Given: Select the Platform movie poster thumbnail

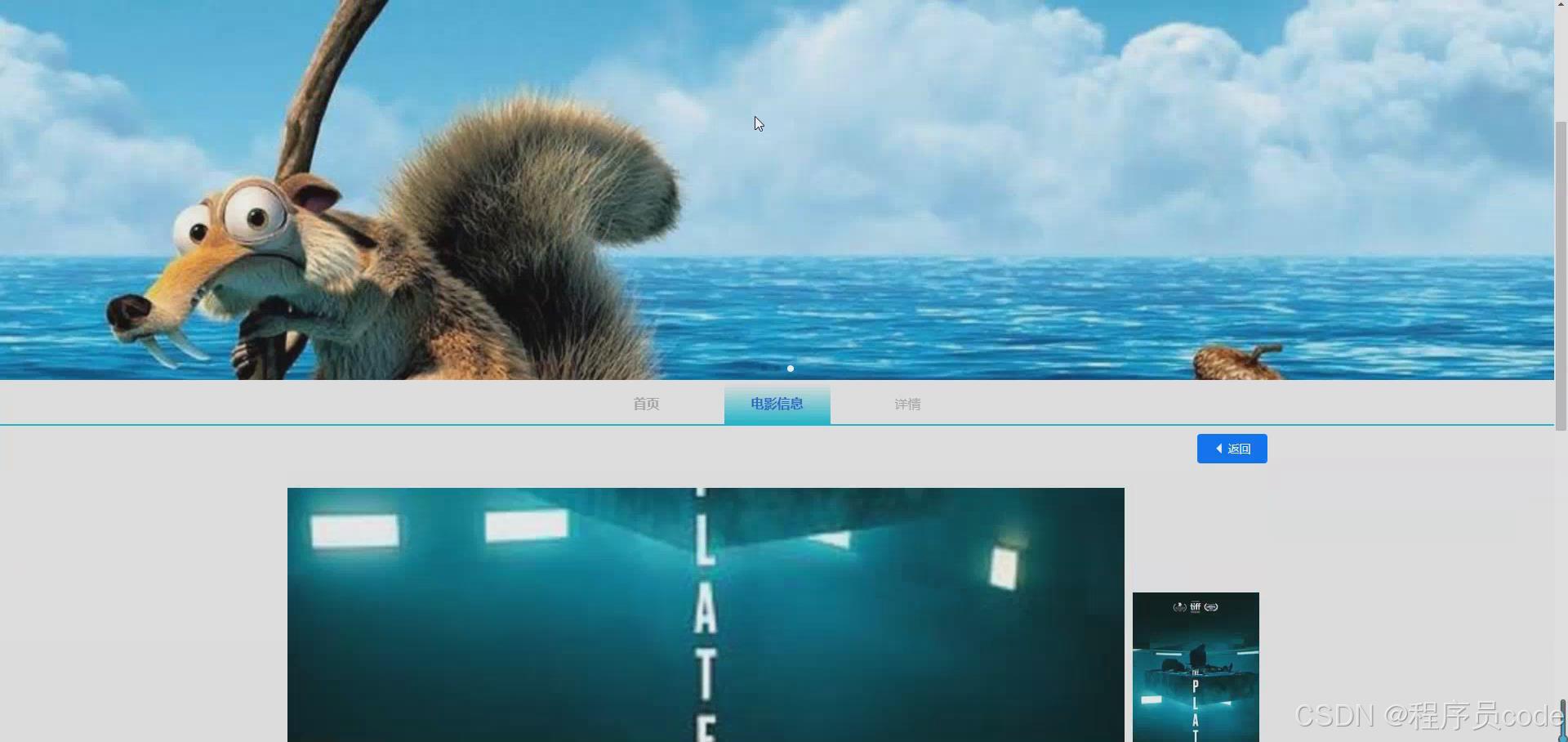Looking at the screenshot, I should click(1196, 667).
